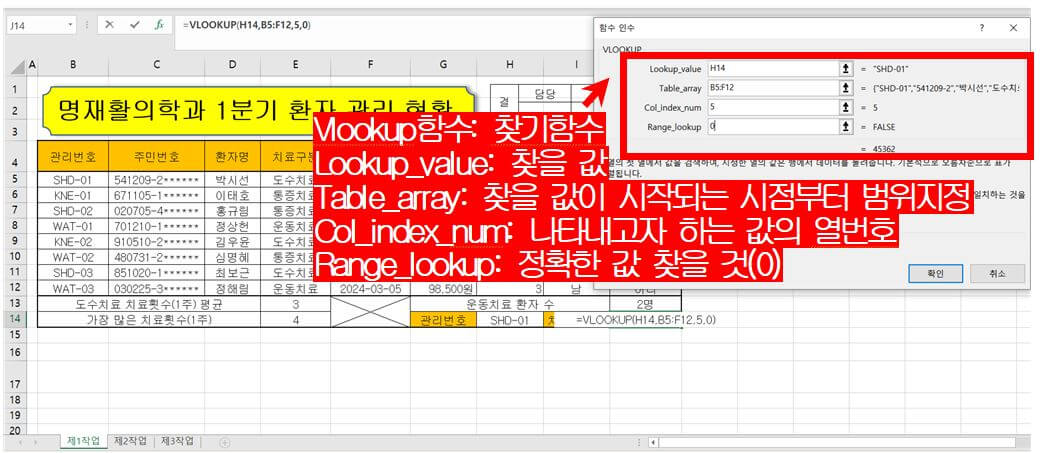The width and height of the screenshot is (1042, 453).
Task: Click next sheet navigation arrow
Action: click(35, 442)
